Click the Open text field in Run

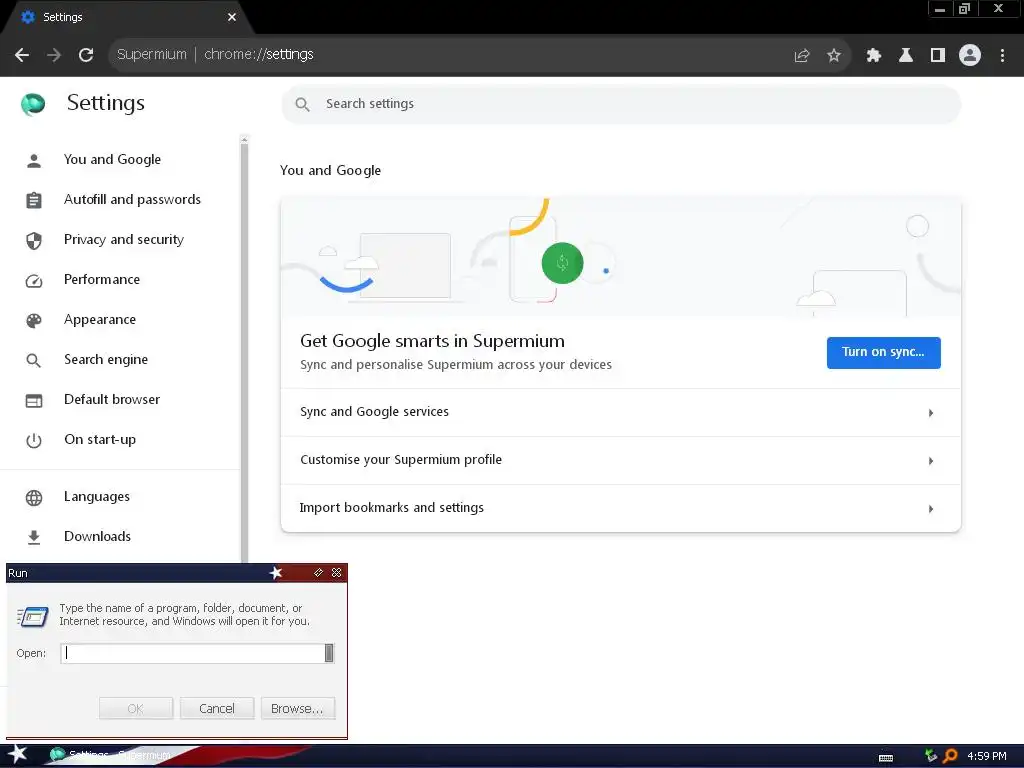point(193,653)
